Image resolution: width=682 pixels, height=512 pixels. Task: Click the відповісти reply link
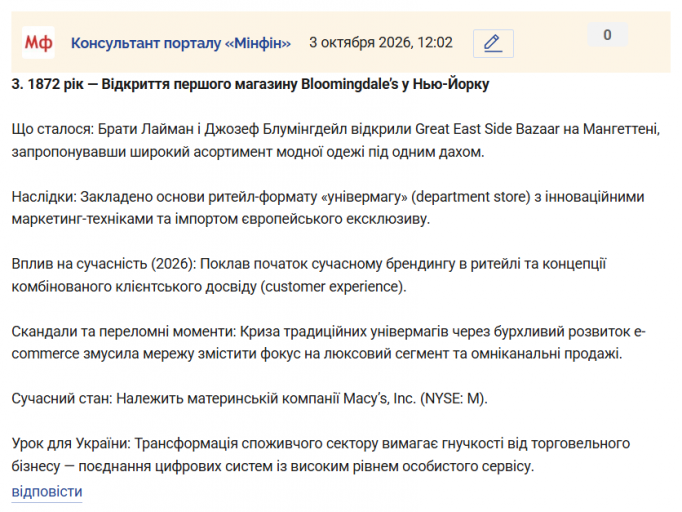47,491
